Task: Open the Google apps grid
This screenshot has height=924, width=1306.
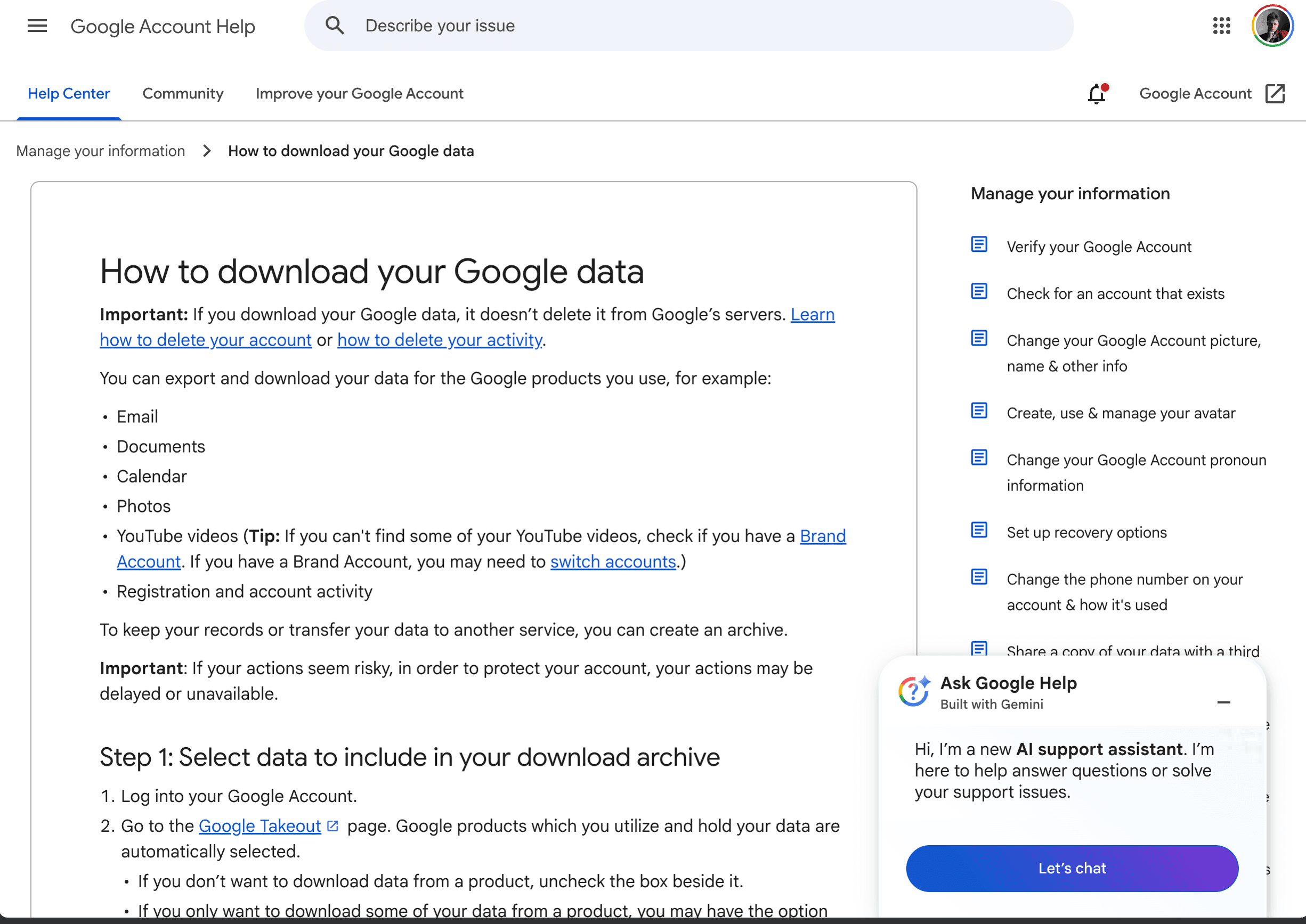Action: click(1221, 26)
